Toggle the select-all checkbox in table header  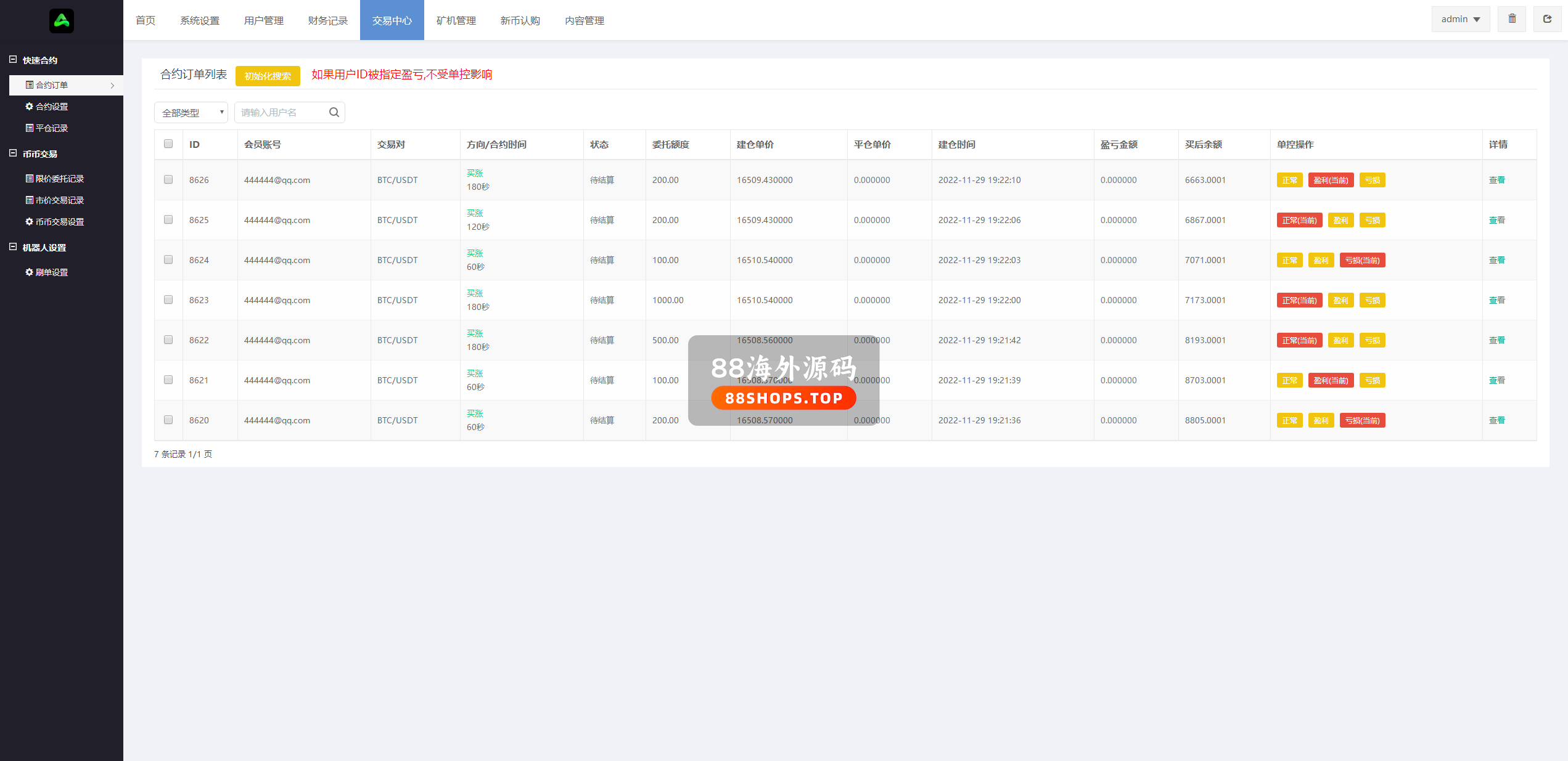coord(168,144)
